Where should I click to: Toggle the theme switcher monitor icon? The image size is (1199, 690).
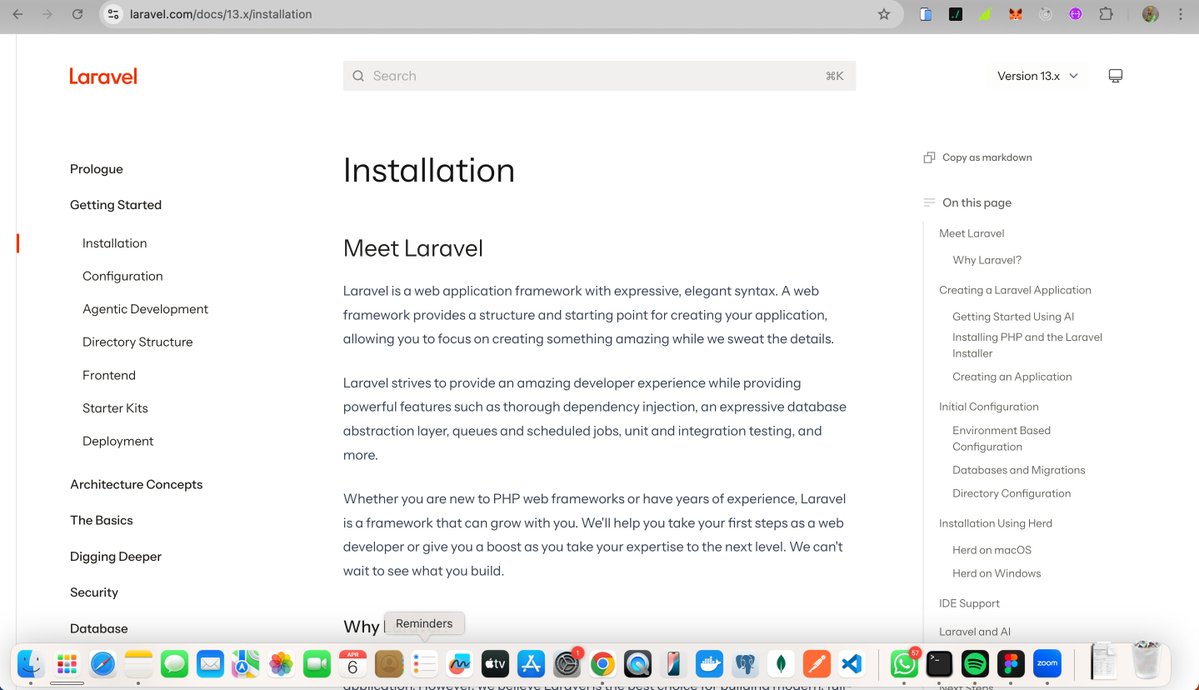tap(1116, 76)
